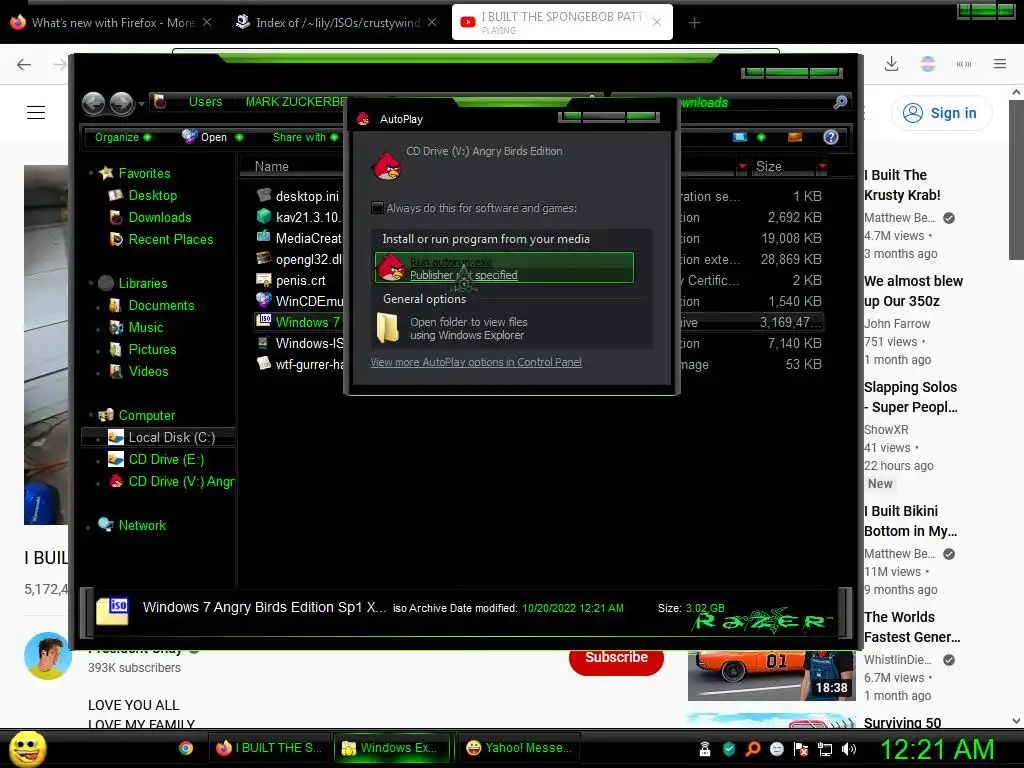Select the Windows 7 ISO file row

(x=538, y=322)
